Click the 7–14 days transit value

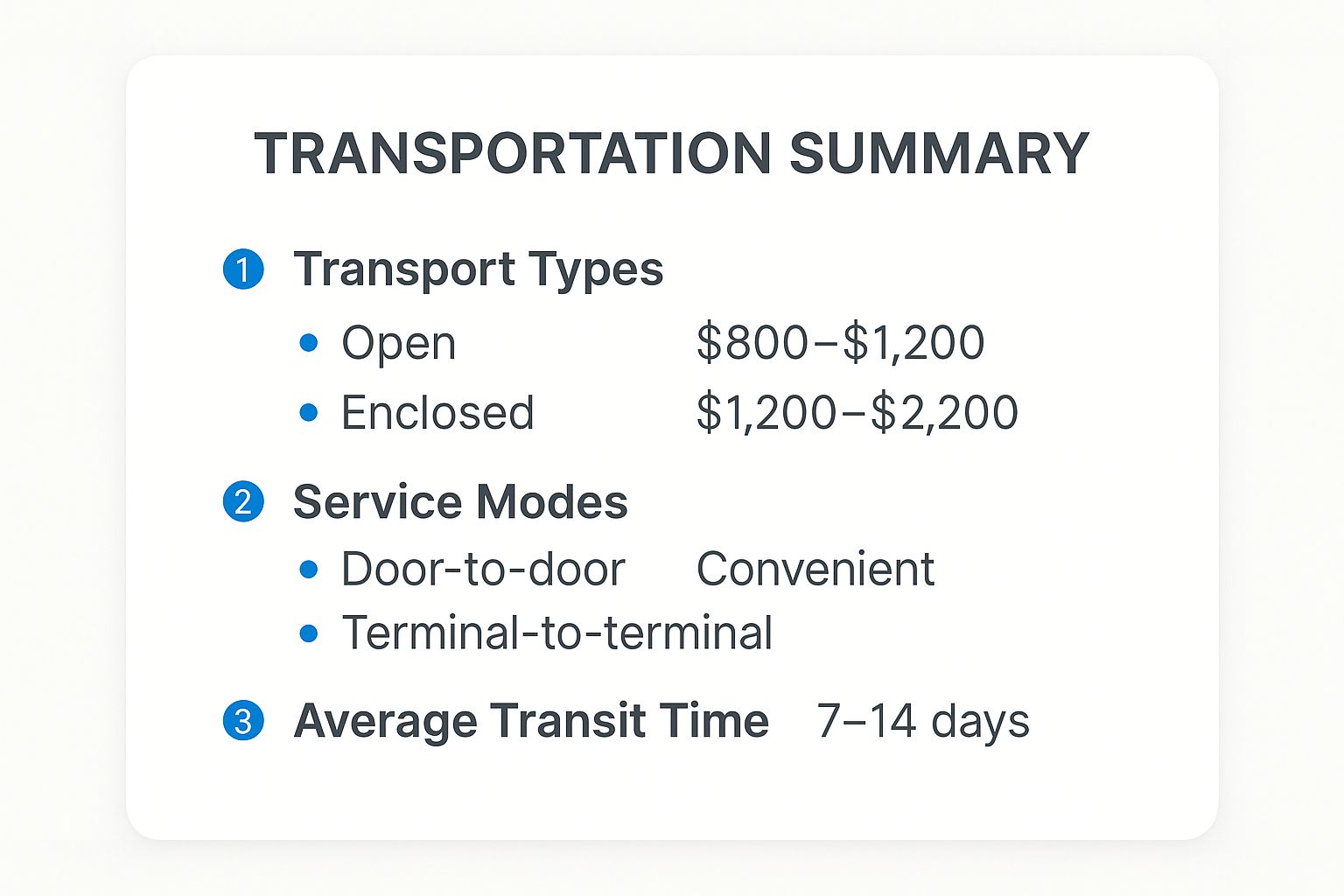pyautogui.click(x=923, y=721)
